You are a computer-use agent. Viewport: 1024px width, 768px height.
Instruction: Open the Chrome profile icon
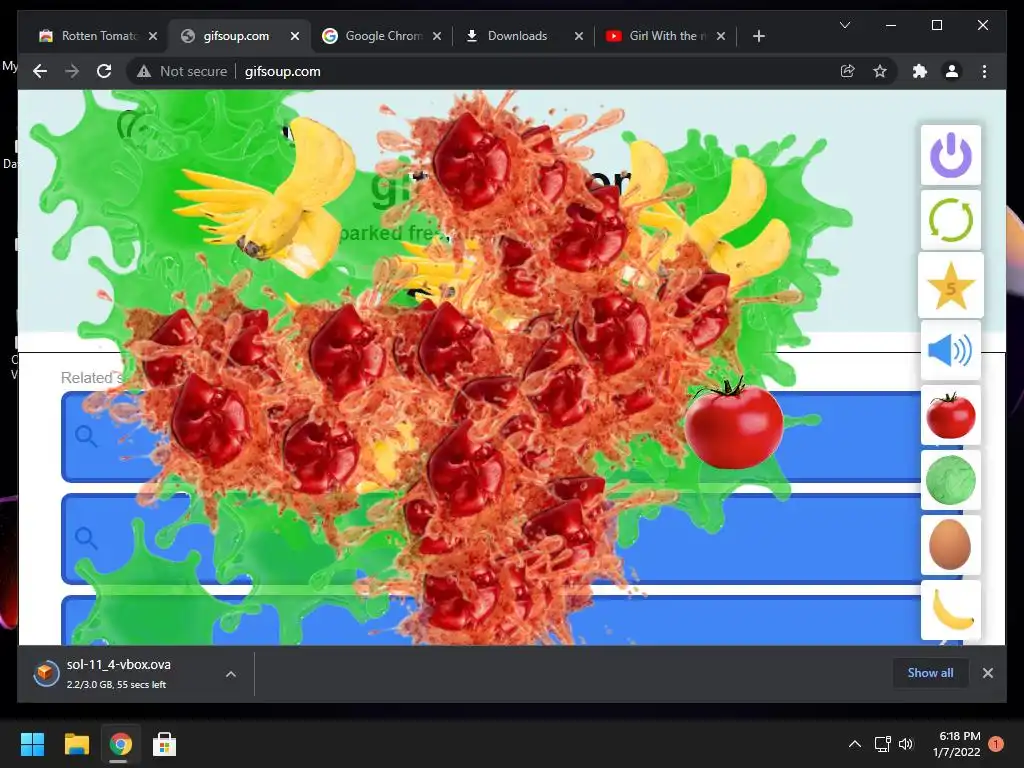point(952,71)
